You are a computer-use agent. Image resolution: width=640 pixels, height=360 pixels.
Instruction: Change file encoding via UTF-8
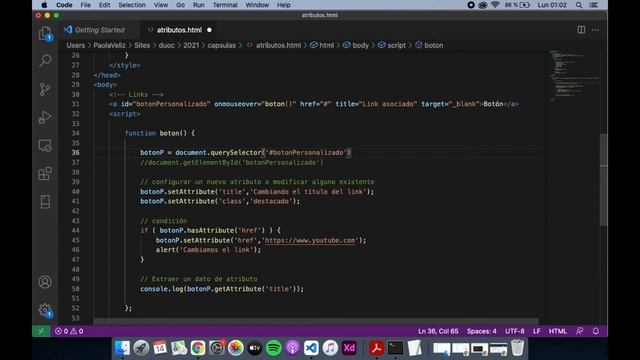tap(515, 331)
